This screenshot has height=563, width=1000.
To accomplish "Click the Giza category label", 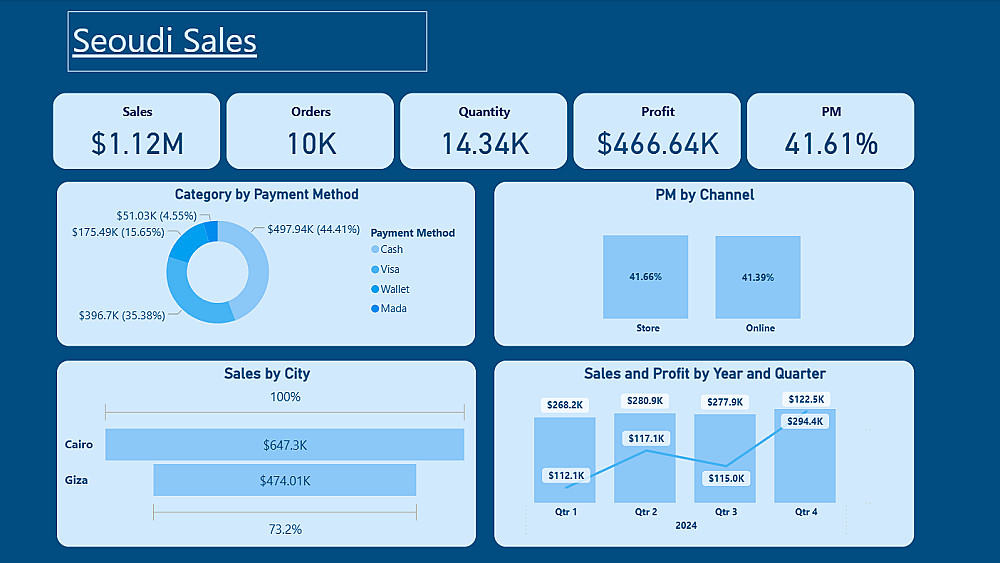I will coord(76,480).
